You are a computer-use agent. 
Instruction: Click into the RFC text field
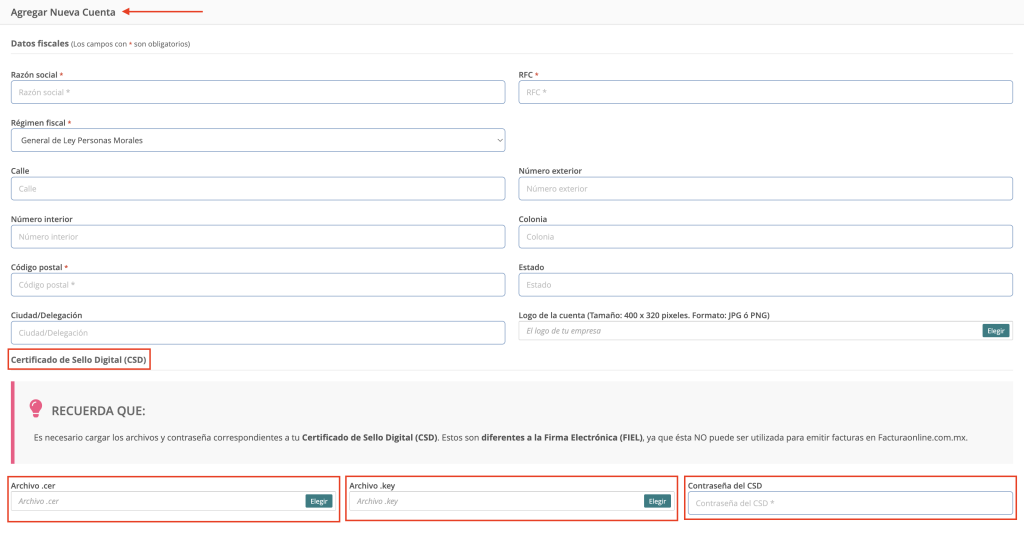pyautogui.click(x=765, y=92)
